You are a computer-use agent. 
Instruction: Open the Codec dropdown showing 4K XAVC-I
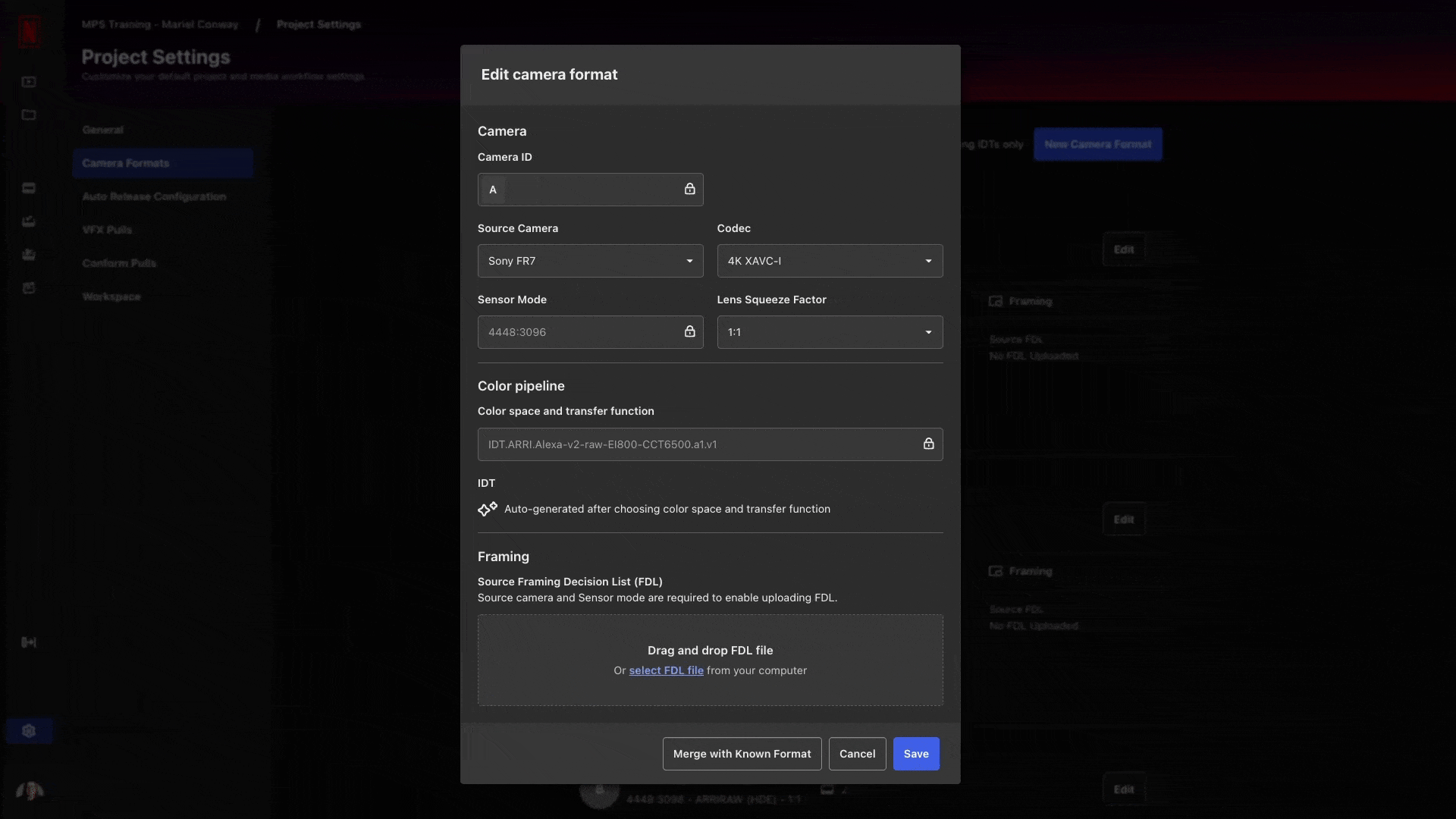(x=830, y=261)
